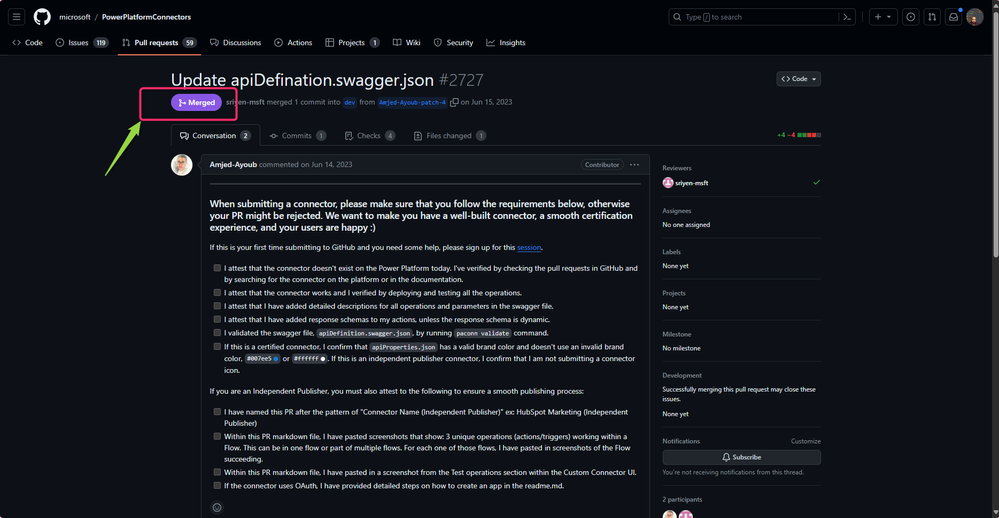Switch to the Conversation tab

[215, 136]
